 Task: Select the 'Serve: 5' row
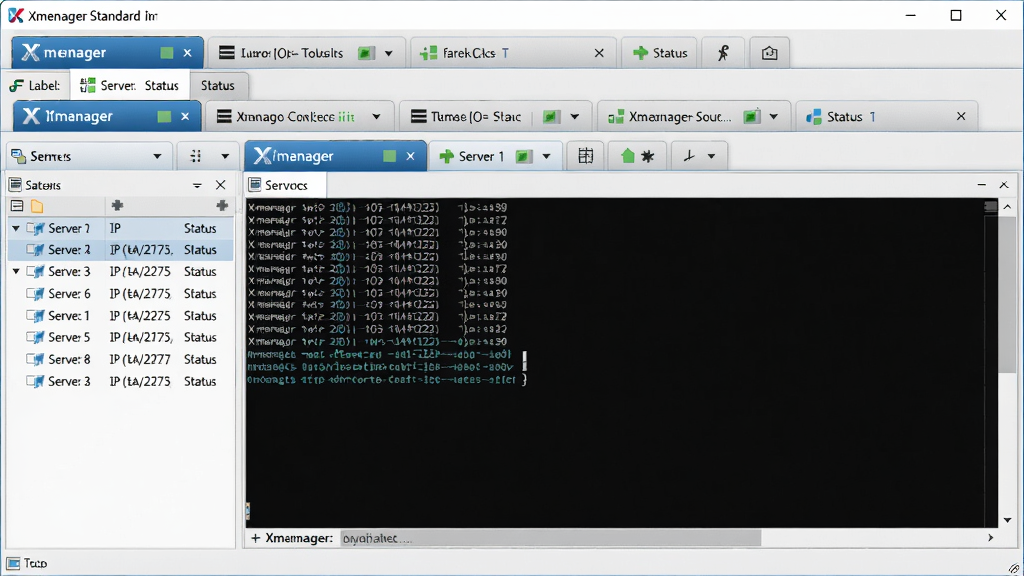point(120,338)
